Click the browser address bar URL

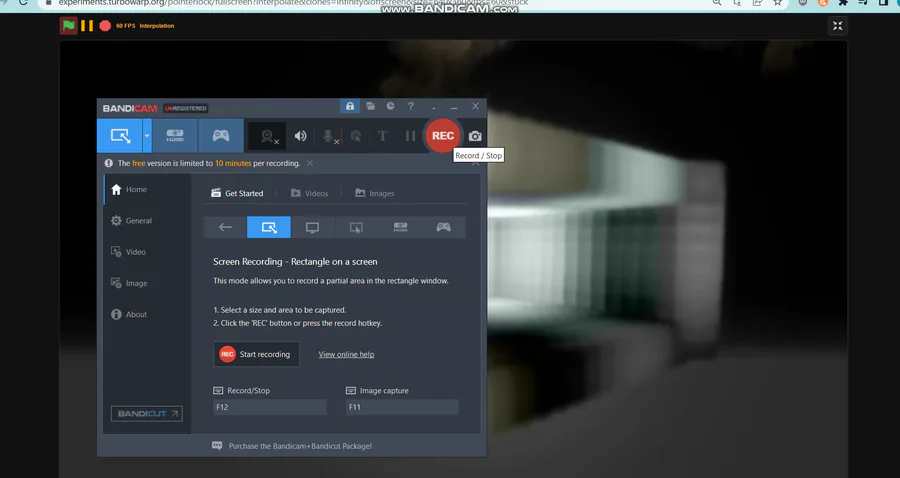[293, 3]
